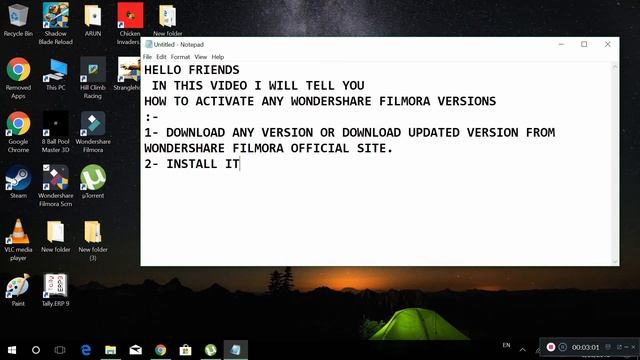This screenshot has width=640, height=360.
Task: Select the Tally.ERP 9 desktop shortcut
Action: pyautogui.click(x=56, y=290)
